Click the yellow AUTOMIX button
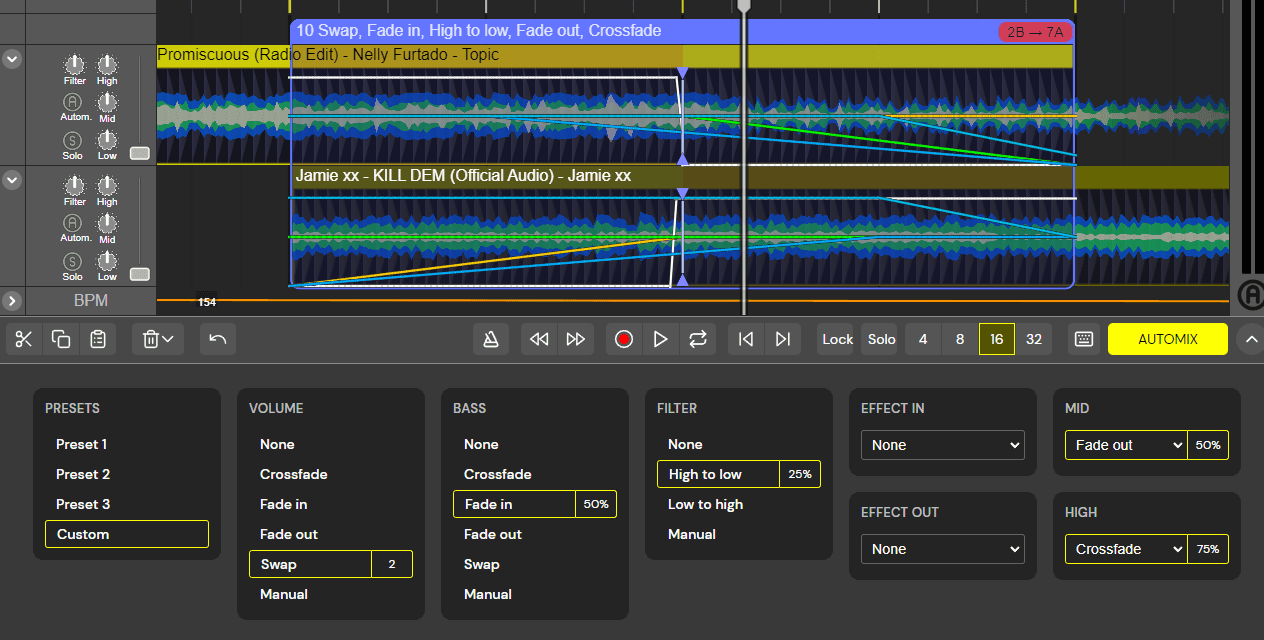This screenshot has width=1264, height=640. point(1167,339)
